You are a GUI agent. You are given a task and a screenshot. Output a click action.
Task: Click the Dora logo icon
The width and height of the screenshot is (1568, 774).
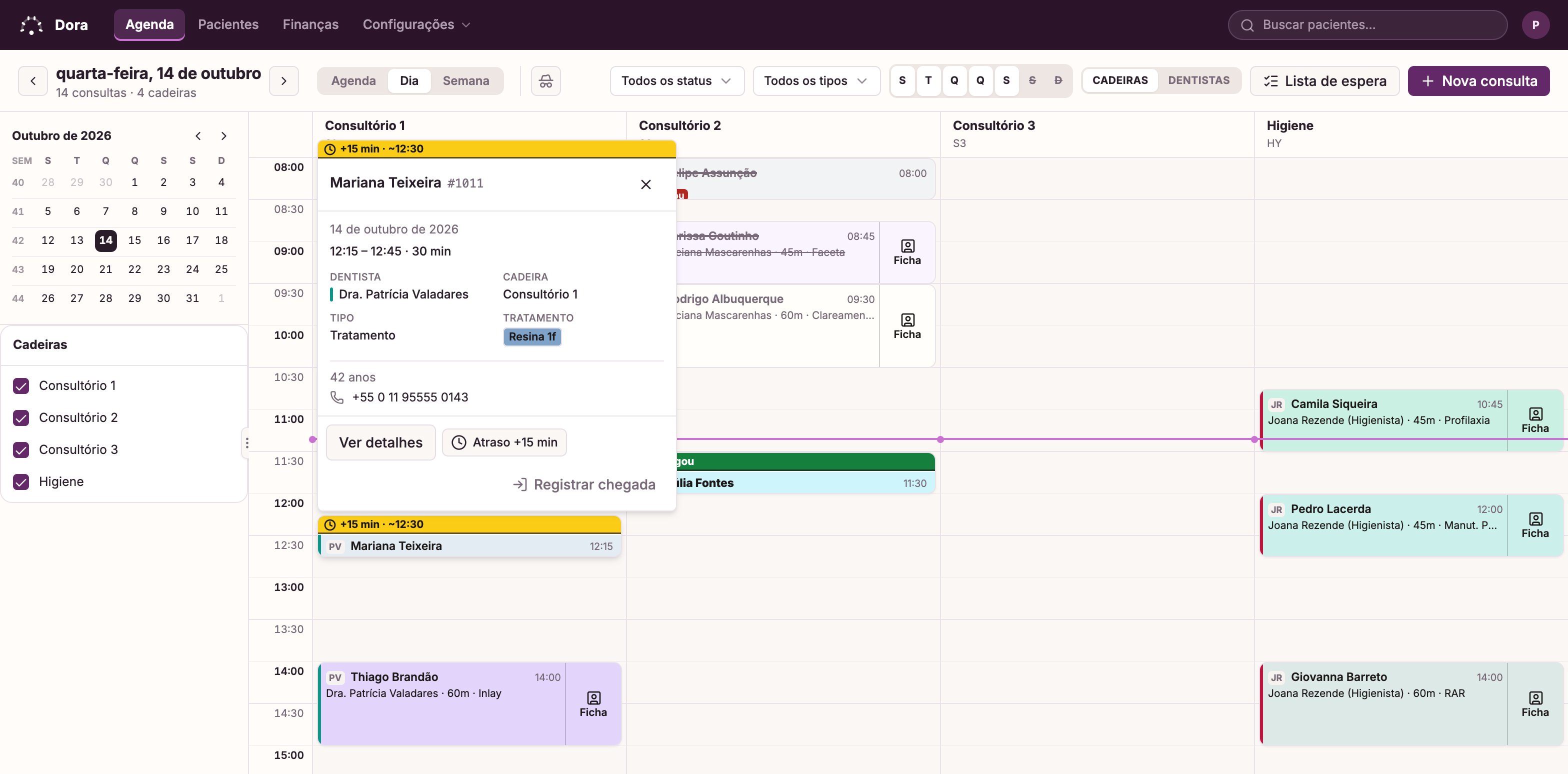(31, 25)
